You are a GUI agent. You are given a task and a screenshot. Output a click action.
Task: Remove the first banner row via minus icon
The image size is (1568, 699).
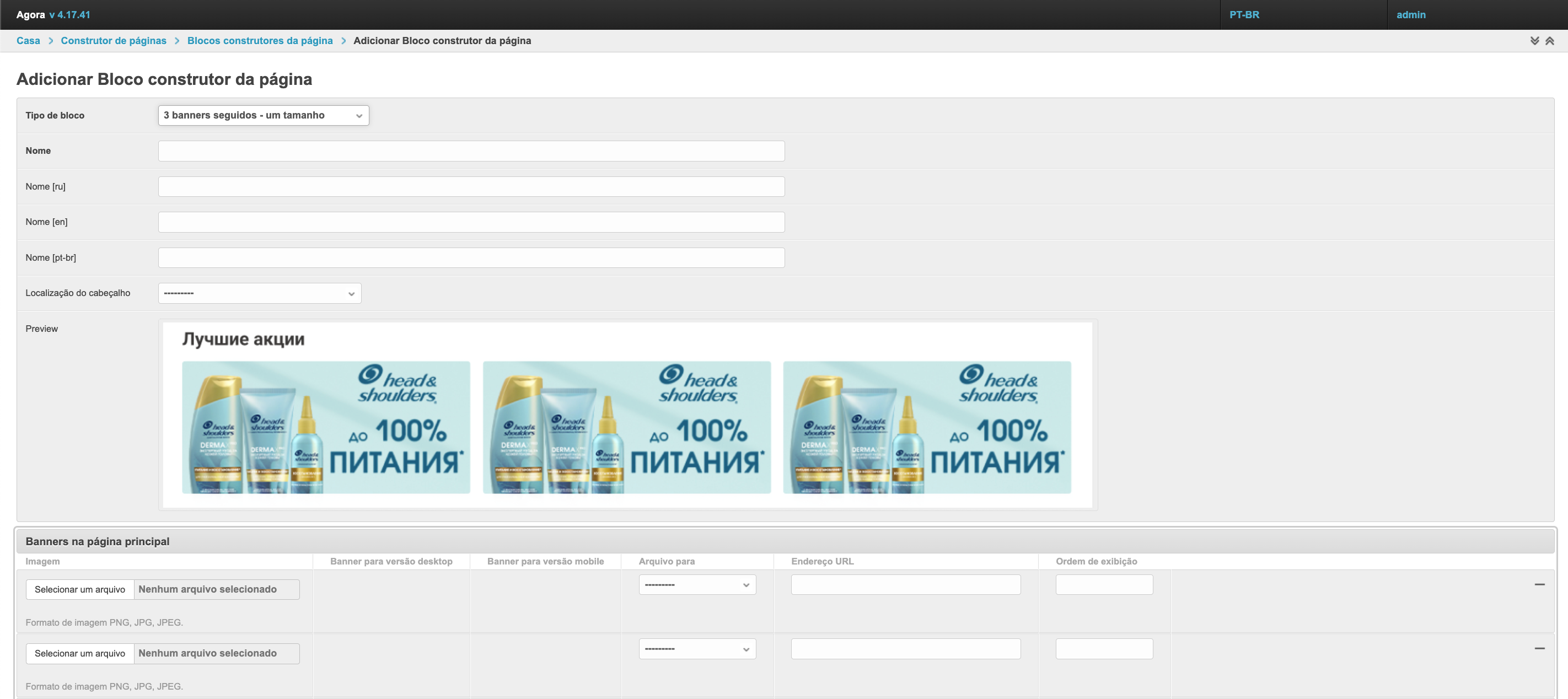(x=1539, y=584)
